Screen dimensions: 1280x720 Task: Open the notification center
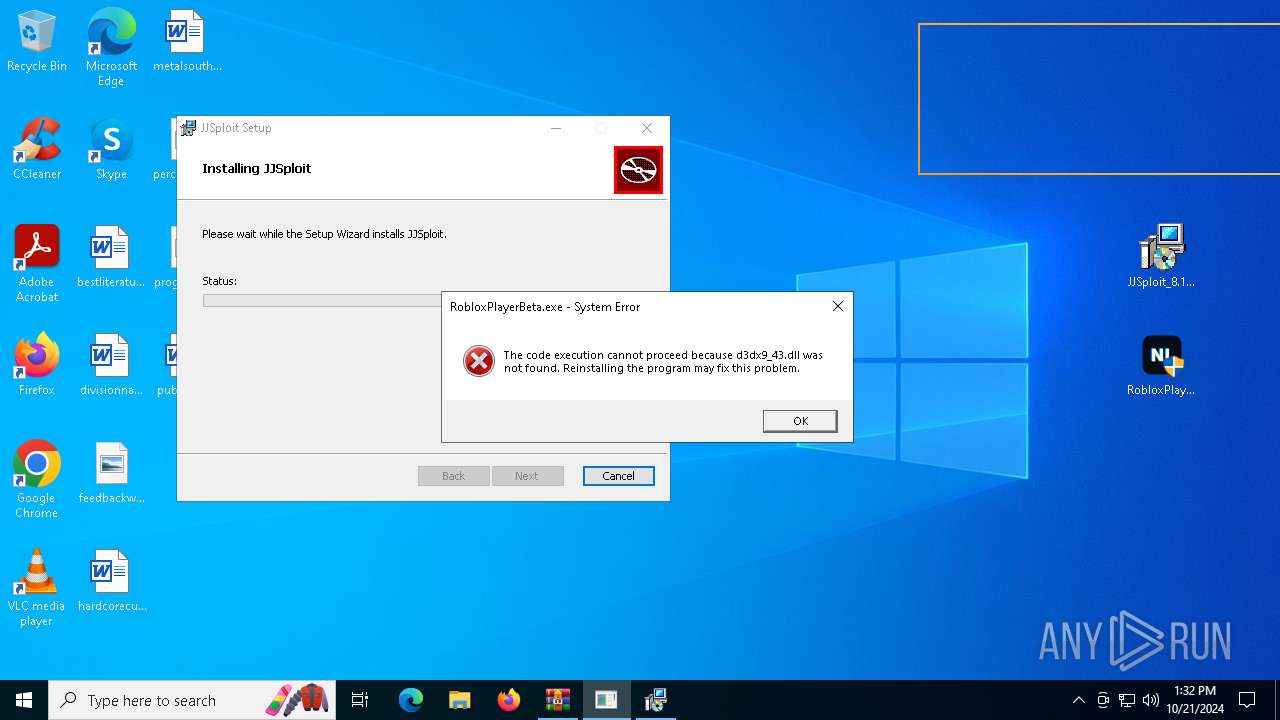coord(1247,700)
